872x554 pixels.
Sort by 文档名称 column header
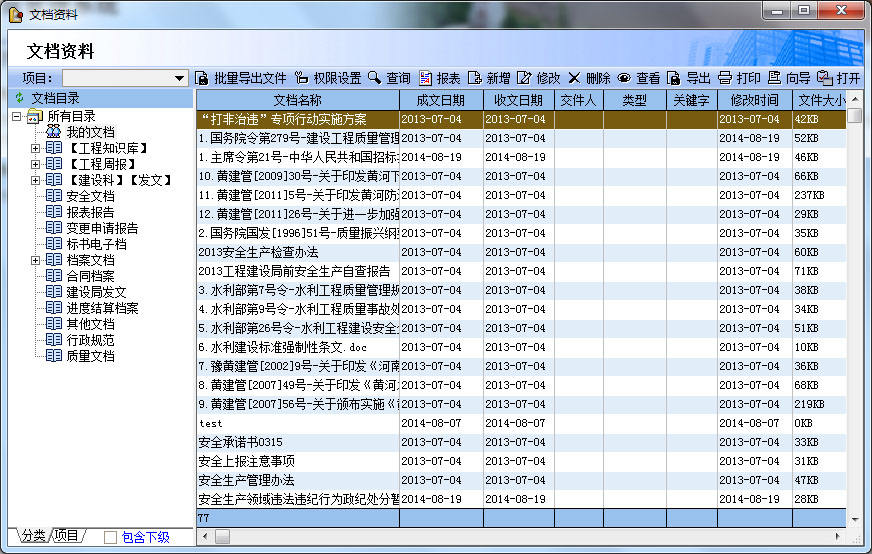(x=297, y=100)
